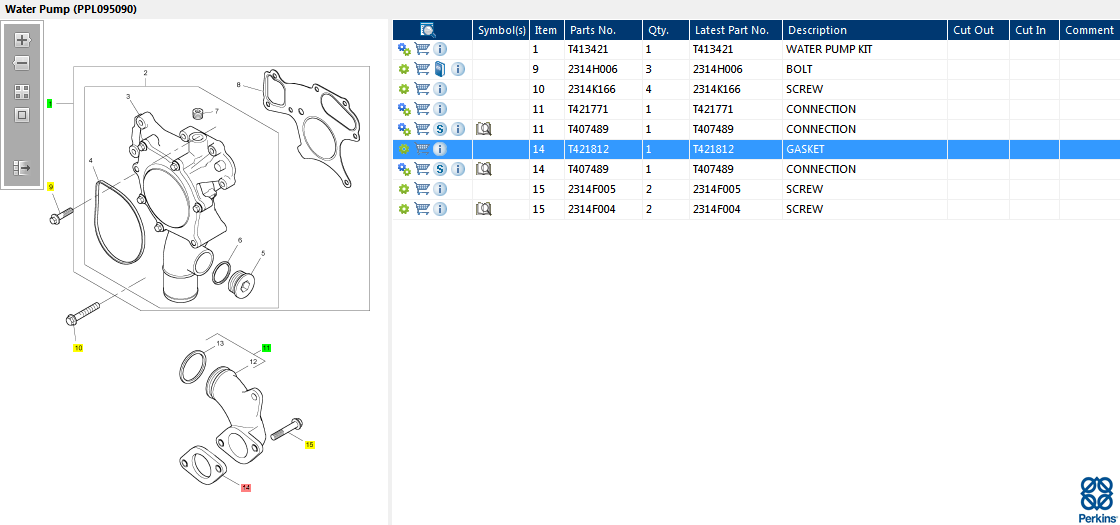This screenshot has height=525, width=1120.
Task: Click the Perkins logo
Action: [x=1097, y=499]
